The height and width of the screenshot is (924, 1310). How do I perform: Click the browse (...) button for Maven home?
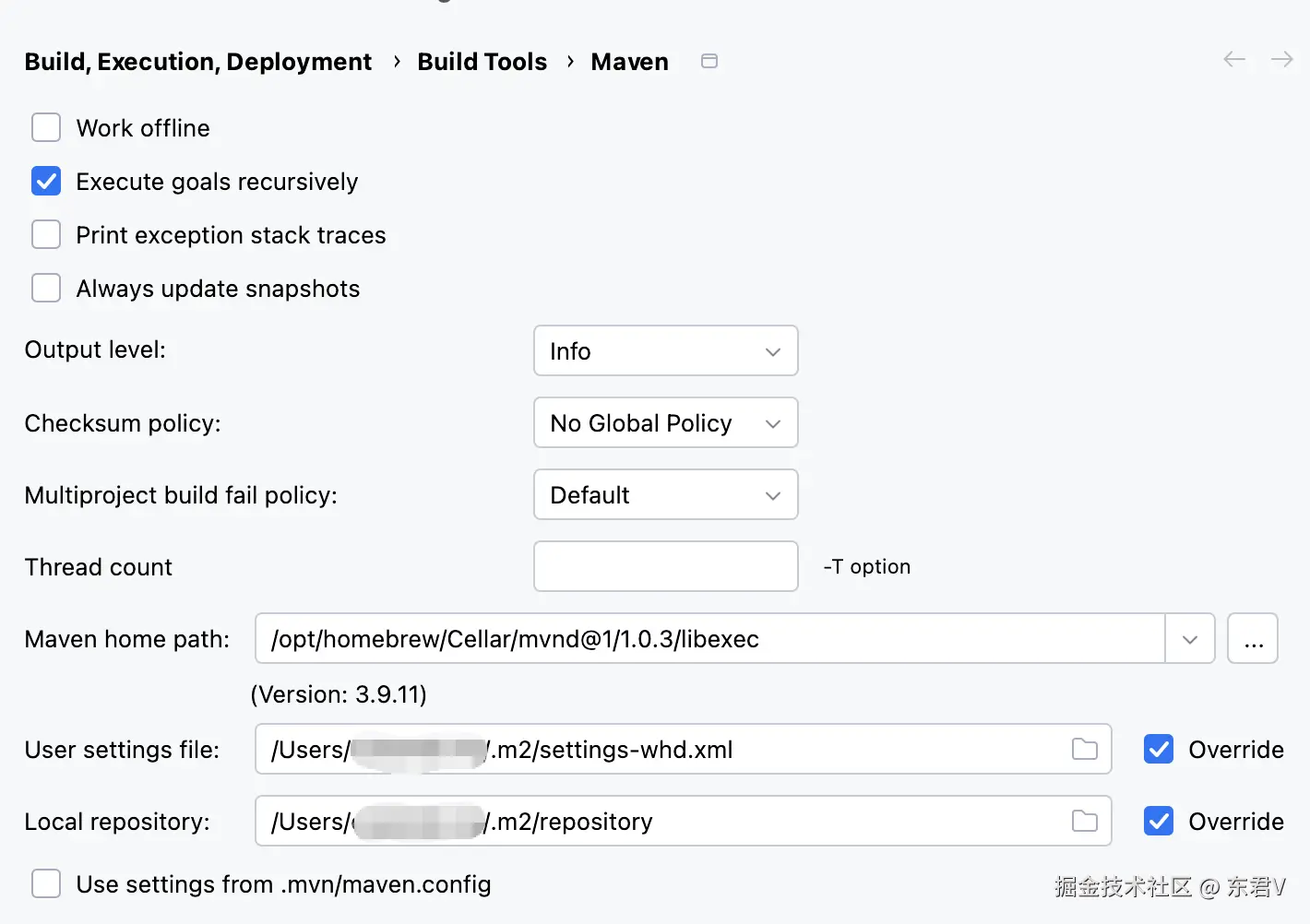click(1252, 639)
